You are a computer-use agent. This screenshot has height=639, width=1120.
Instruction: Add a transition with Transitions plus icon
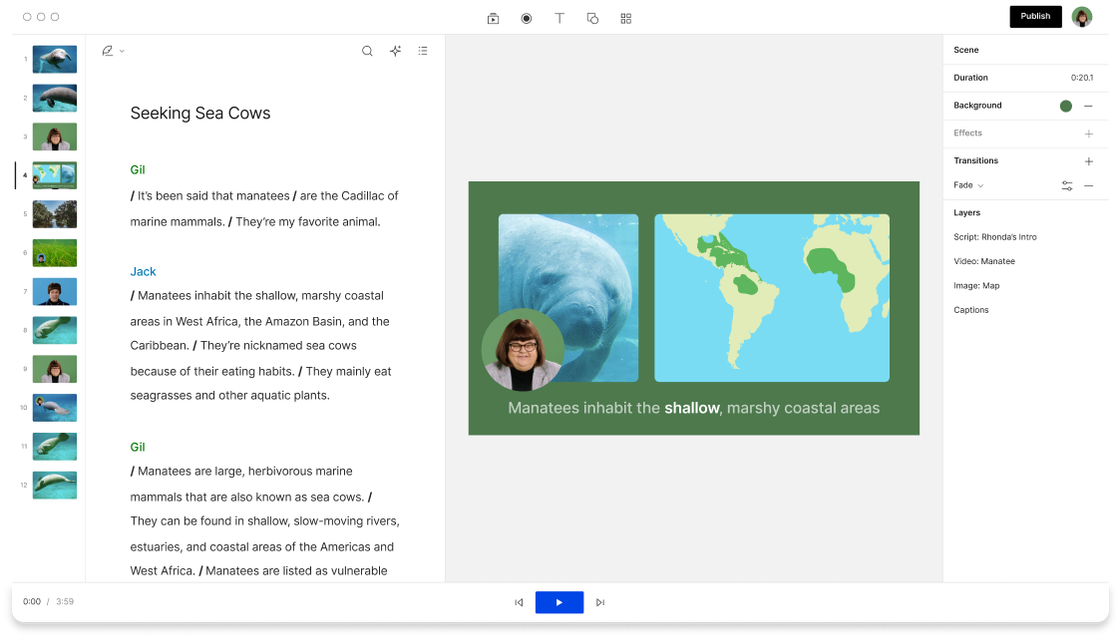pos(1089,161)
